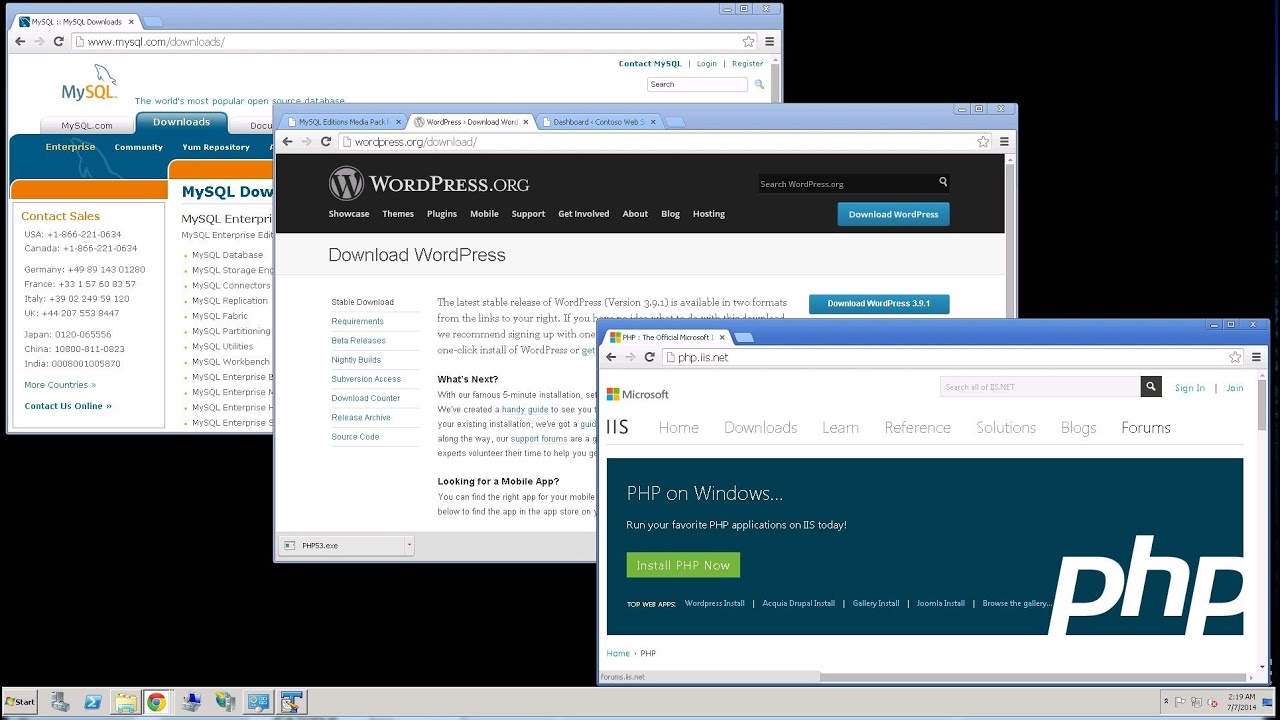Open Downloads tab on MySQL site
Image resolution: width=1280 pixels, height=720 pixels.
click(181, 122)
